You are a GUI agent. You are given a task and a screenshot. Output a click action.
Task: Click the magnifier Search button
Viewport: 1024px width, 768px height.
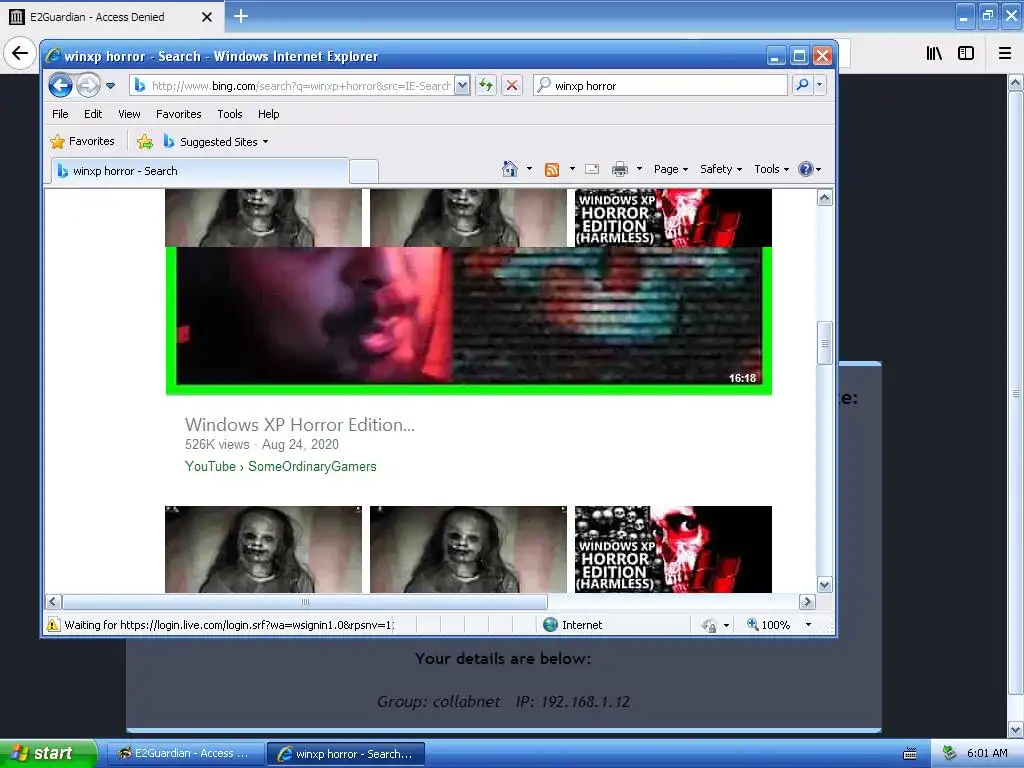(x=802, y=86)
